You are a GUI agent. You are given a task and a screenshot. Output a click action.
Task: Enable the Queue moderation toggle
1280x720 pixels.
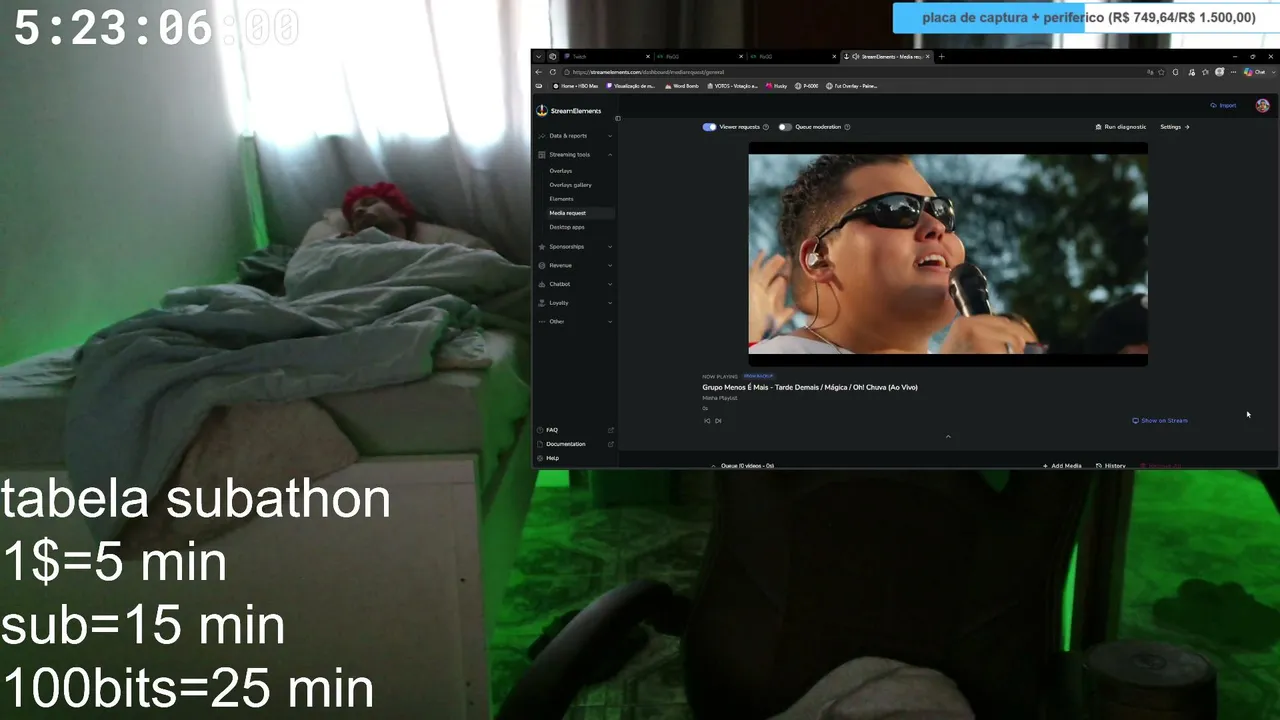coord(785,127)
